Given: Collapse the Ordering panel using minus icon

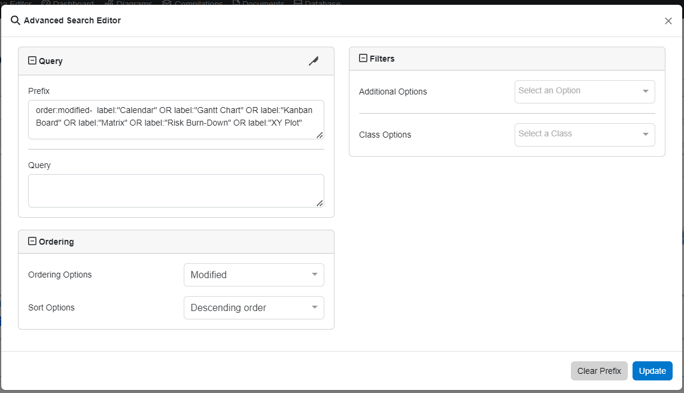Looking at the screenshot, I should tap(32, 241).
